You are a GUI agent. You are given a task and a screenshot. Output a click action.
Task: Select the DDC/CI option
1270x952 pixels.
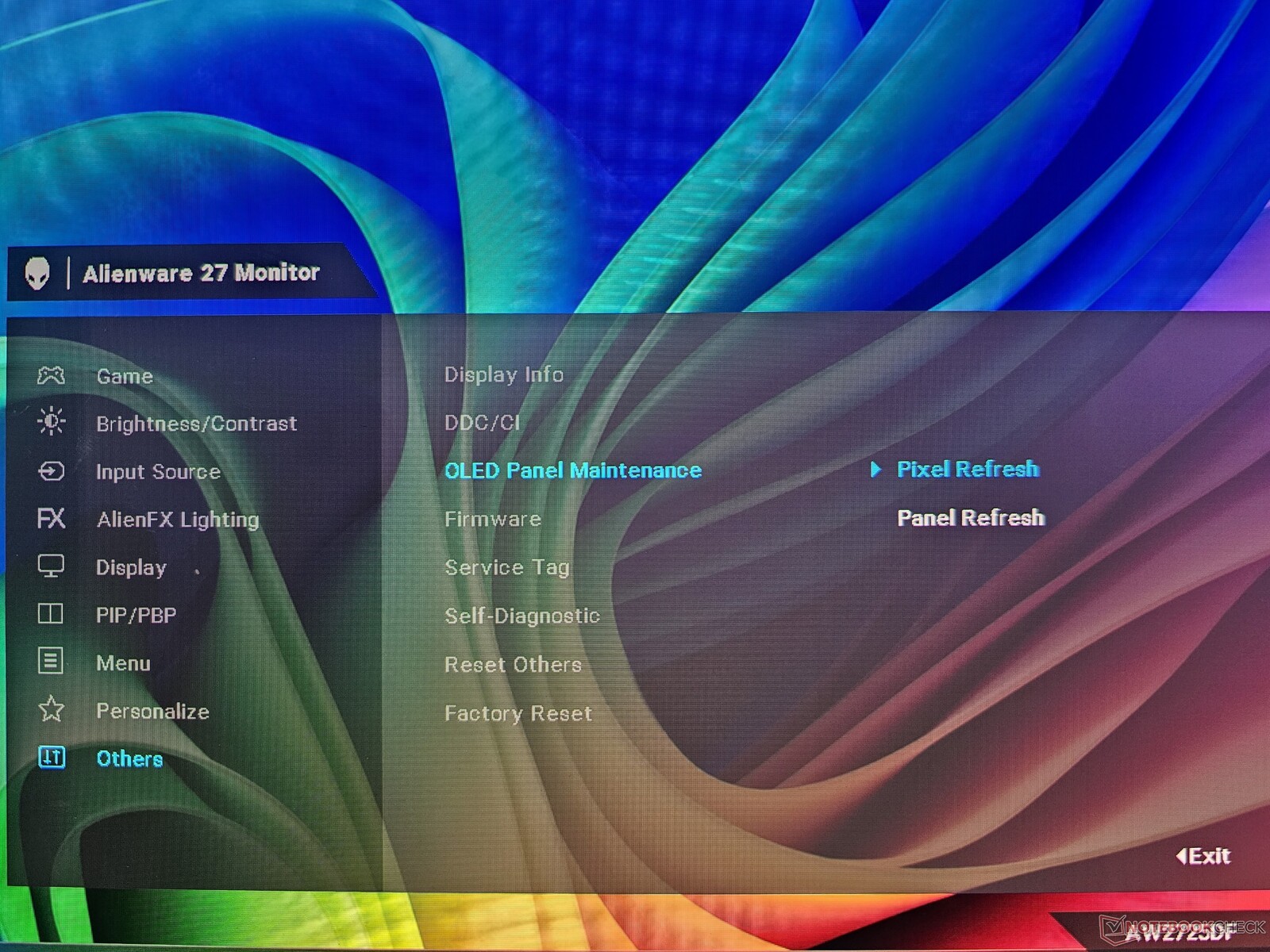click(x=482, y=423)
